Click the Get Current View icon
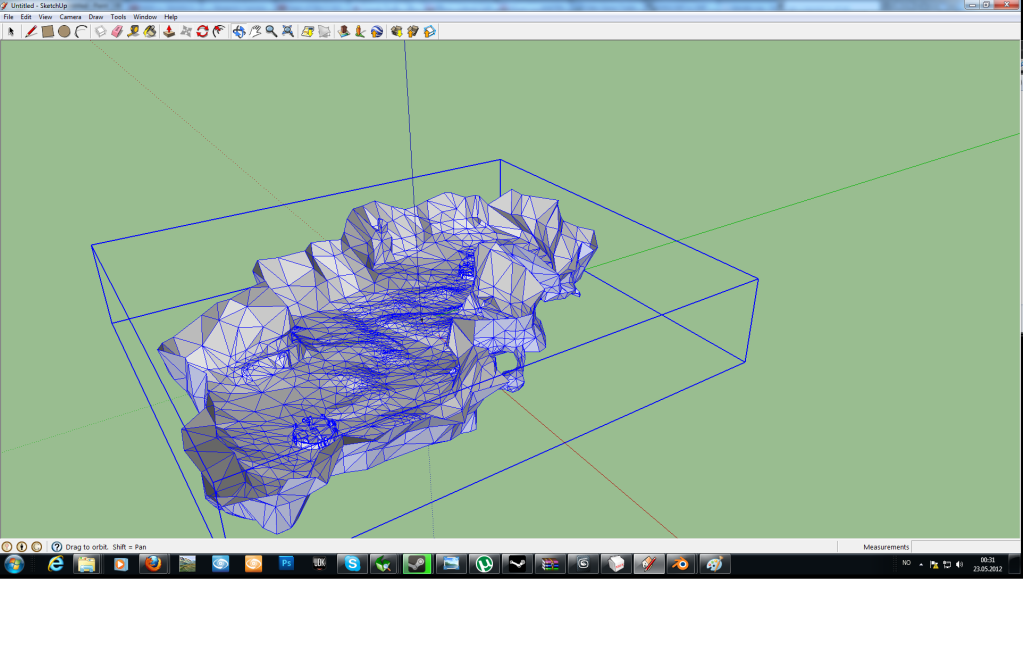Screen dimensions: 1023x650 coord(344,31)
